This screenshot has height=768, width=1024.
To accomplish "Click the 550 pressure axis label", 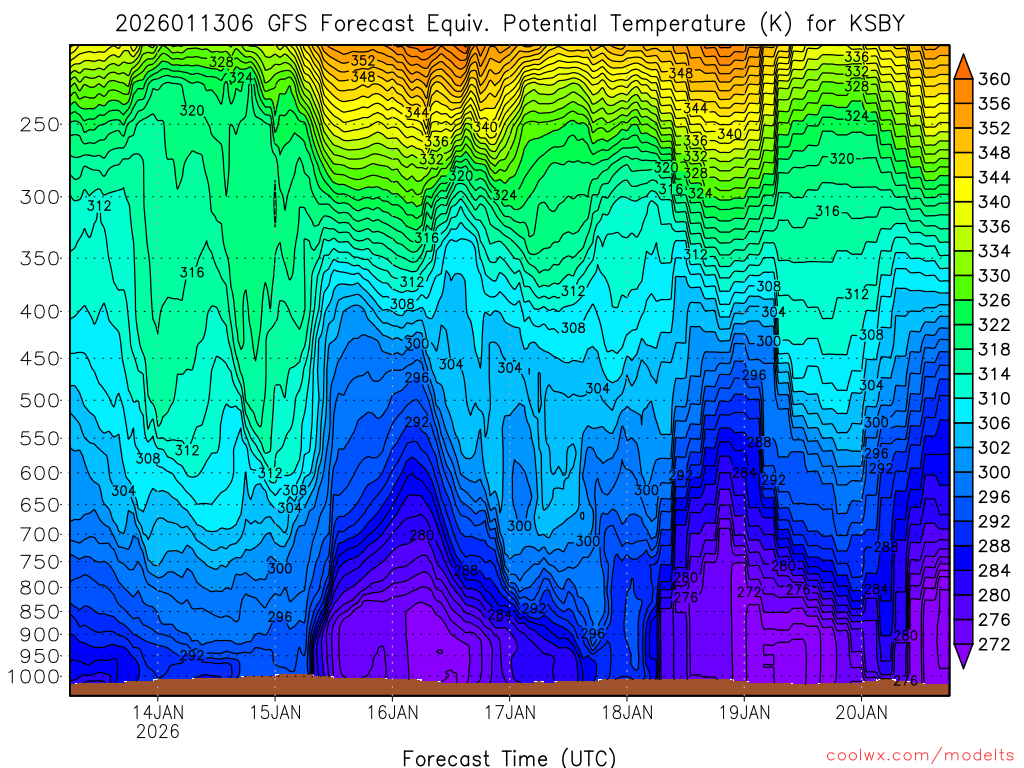I will coord(40,438).
